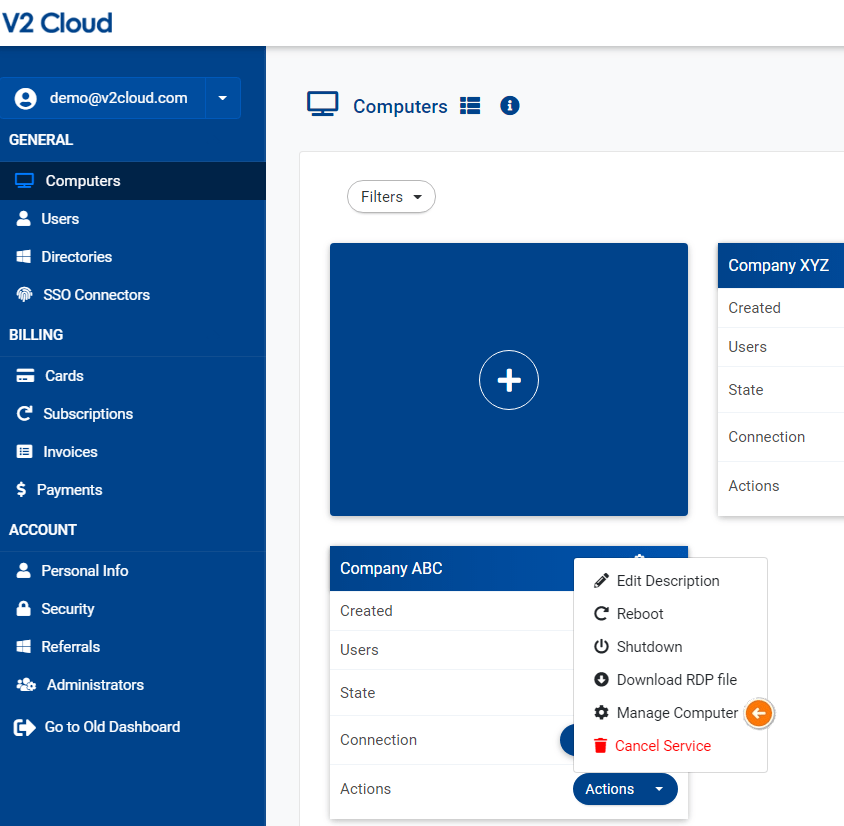The width and height of the screenshot is (844, 826).
Task: Click the SSO Connectors fingerprint icon
Action: click(24, 294)
